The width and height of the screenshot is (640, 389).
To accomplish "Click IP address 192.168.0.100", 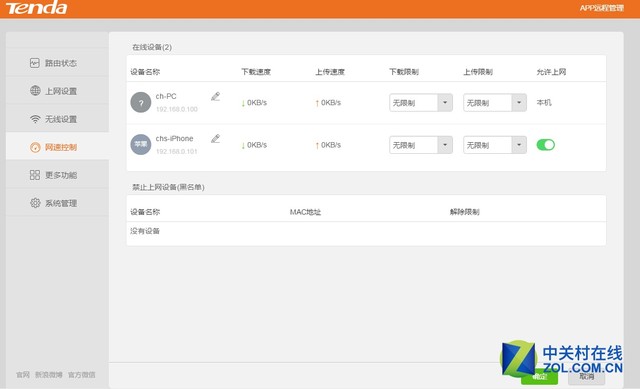I will (177, 109).
